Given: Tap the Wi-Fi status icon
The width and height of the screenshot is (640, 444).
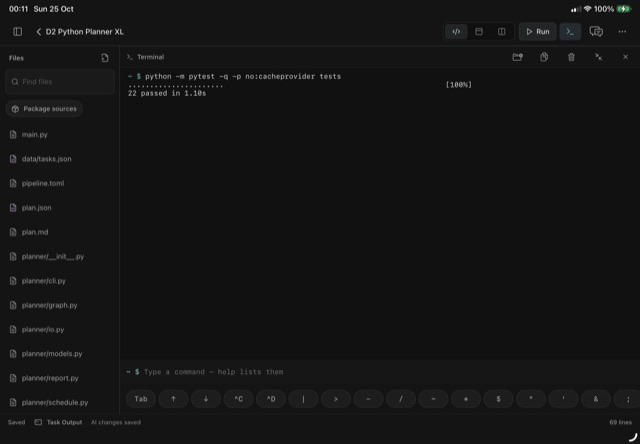Looking at the screenshot, I should (587, 9).
